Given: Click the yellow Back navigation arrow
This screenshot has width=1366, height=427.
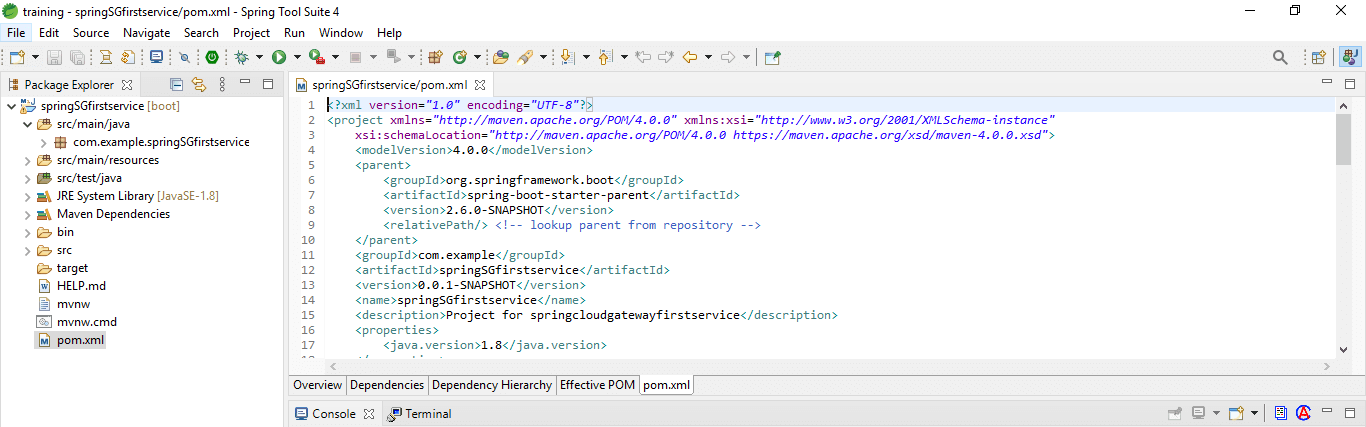Looking at the screenshot, I should [x=690, y=58].
